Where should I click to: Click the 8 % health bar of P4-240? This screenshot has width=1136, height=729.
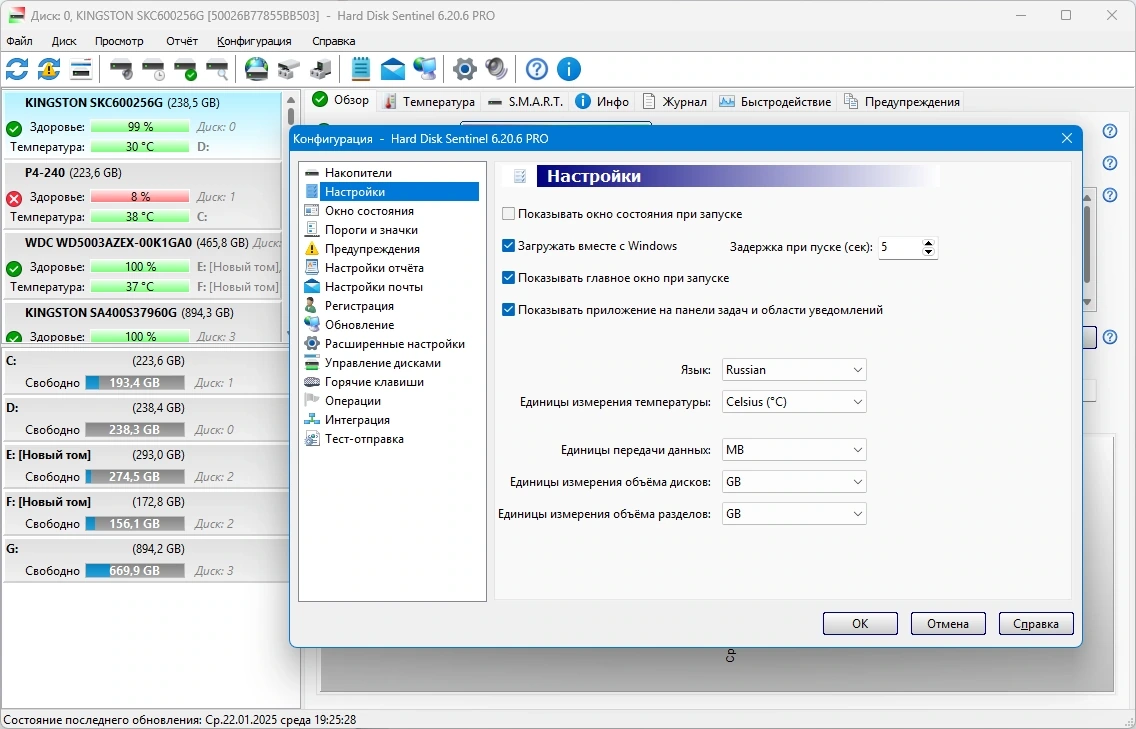(x=140, y=196)
